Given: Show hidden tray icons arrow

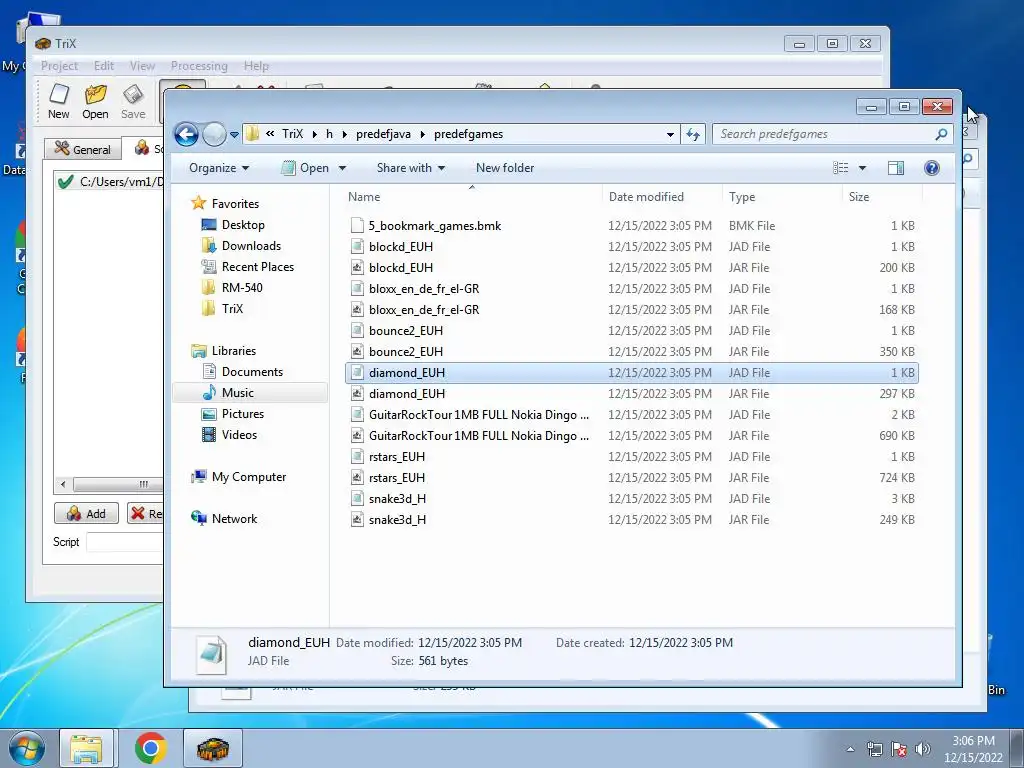Looking at the screenshot, I should pyautogui.click(x=850, y=749).
